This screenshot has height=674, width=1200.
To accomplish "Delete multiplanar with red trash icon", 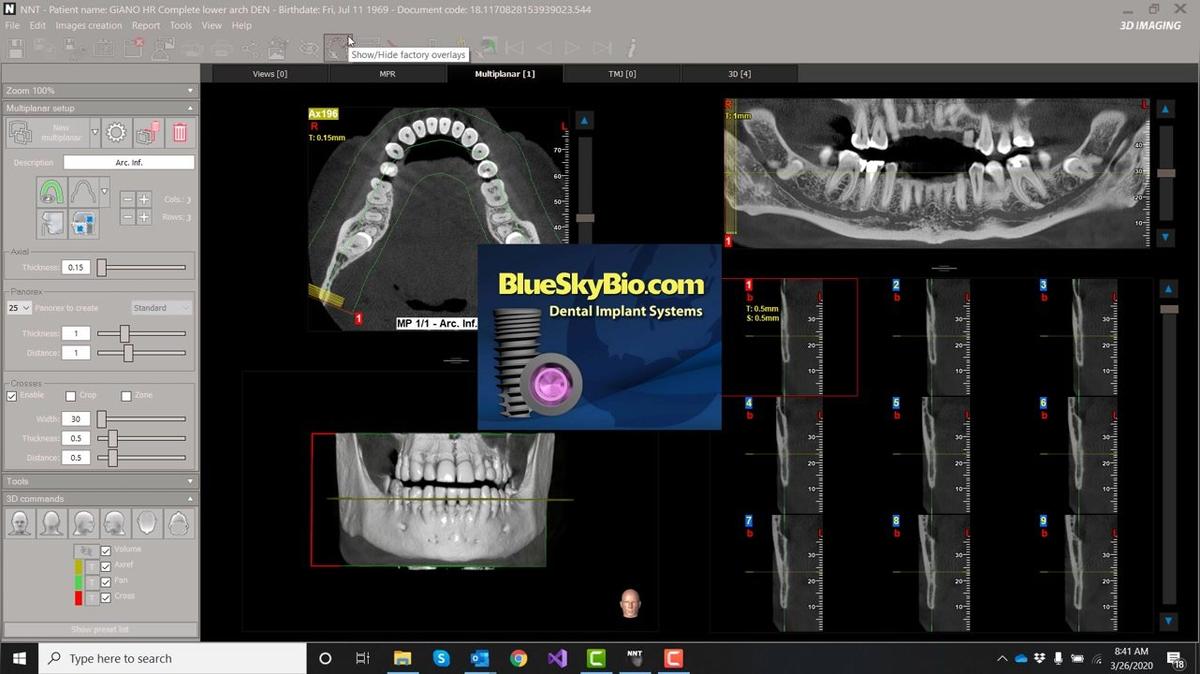I will click(x=180, y=132).
